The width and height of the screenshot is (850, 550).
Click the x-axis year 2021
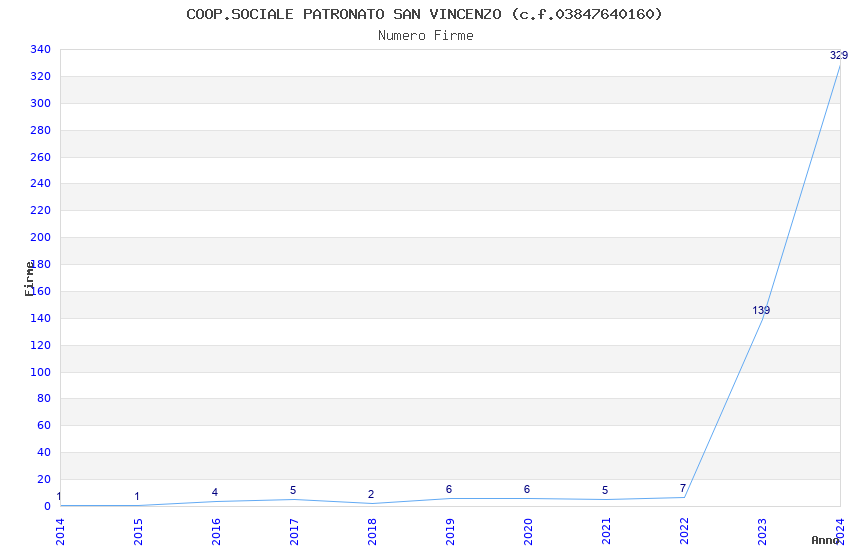tap(607, 531)
